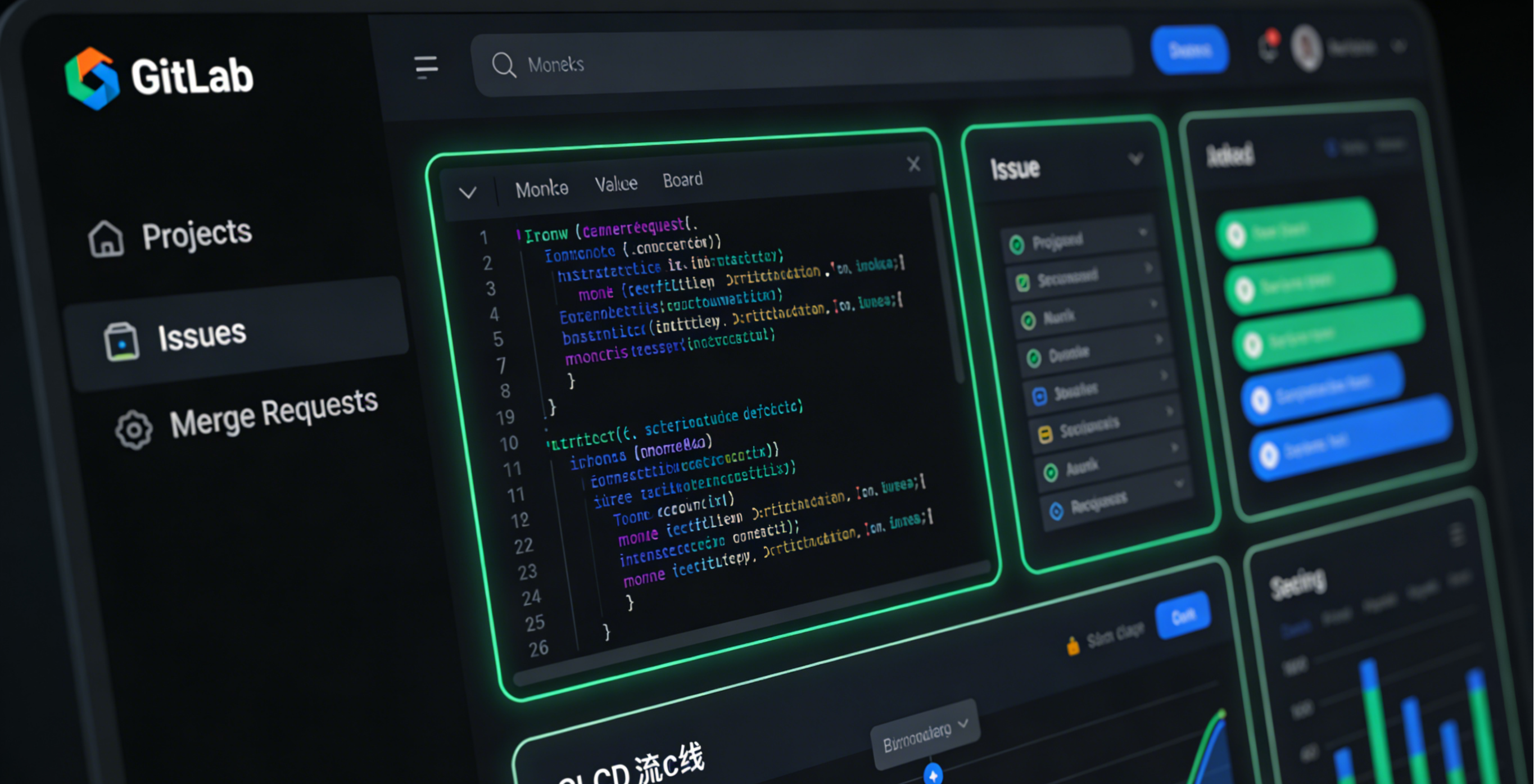Expand the yellow-icon Issue row with its chevron
The height and width of the screenshot is (784, 1534).
(x=1170, y=411)
